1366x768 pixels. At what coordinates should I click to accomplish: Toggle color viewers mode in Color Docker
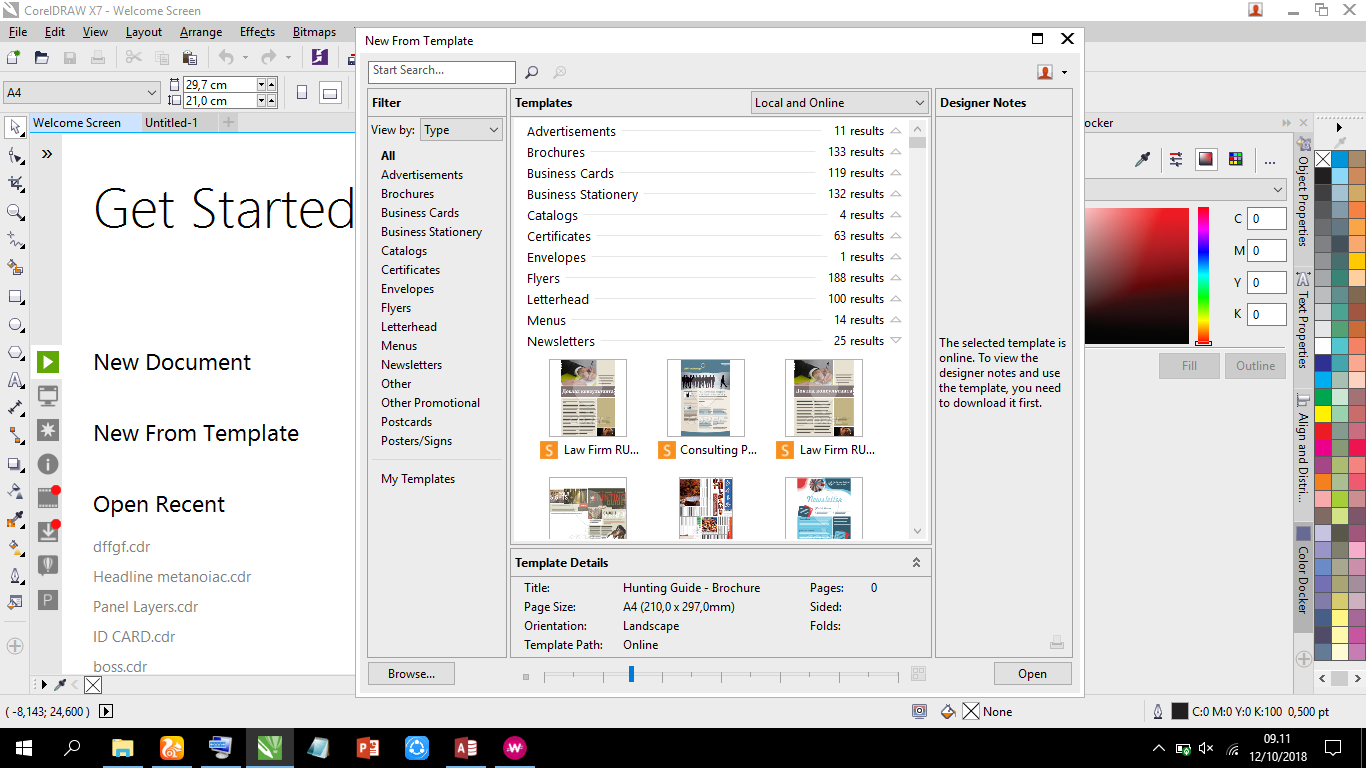(x=1206, y=159)
